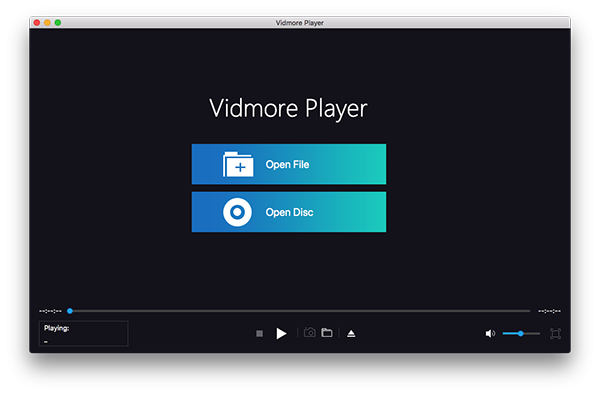
Task: Maximize the window with the green button
Action: click(58, 23)
